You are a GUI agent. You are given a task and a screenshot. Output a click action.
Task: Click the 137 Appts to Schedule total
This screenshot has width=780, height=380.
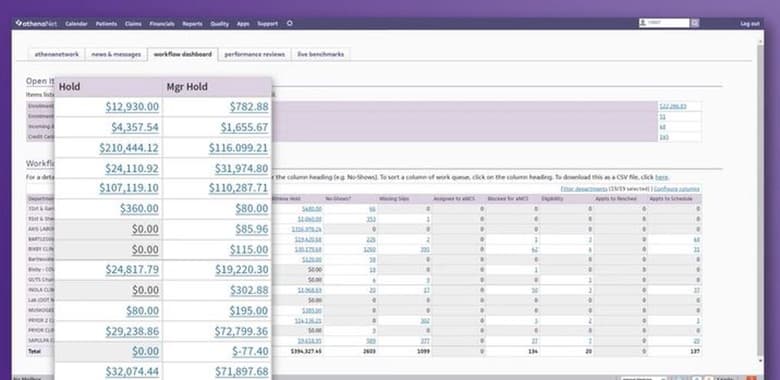coord(695,351)
